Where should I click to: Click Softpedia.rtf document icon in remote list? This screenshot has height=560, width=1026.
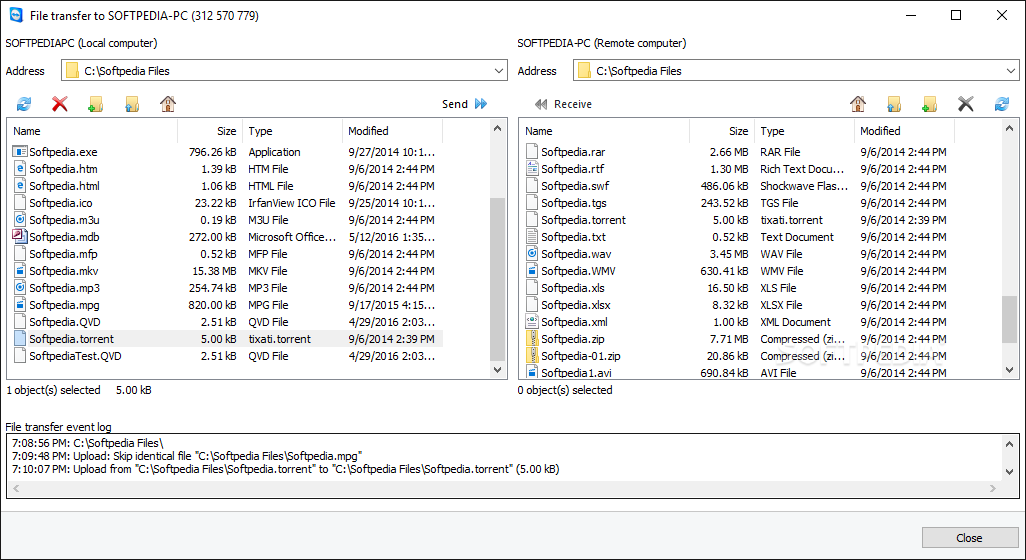[x=532, y=169]
